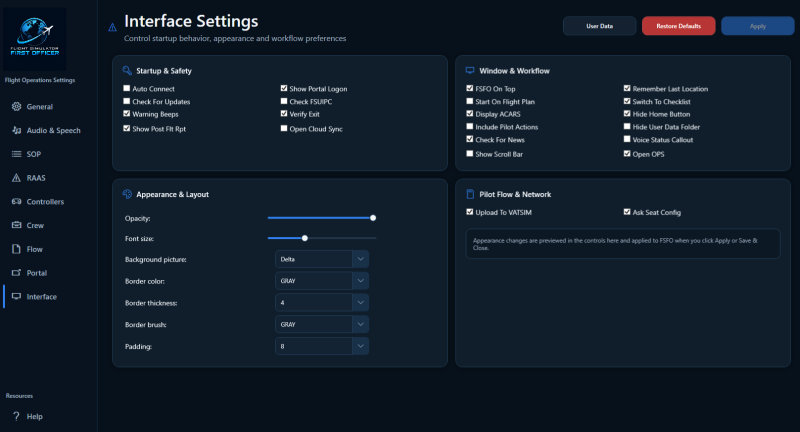The image size is (800, 432).
Task: Open the Background picture dropdown
Action: 322,259
